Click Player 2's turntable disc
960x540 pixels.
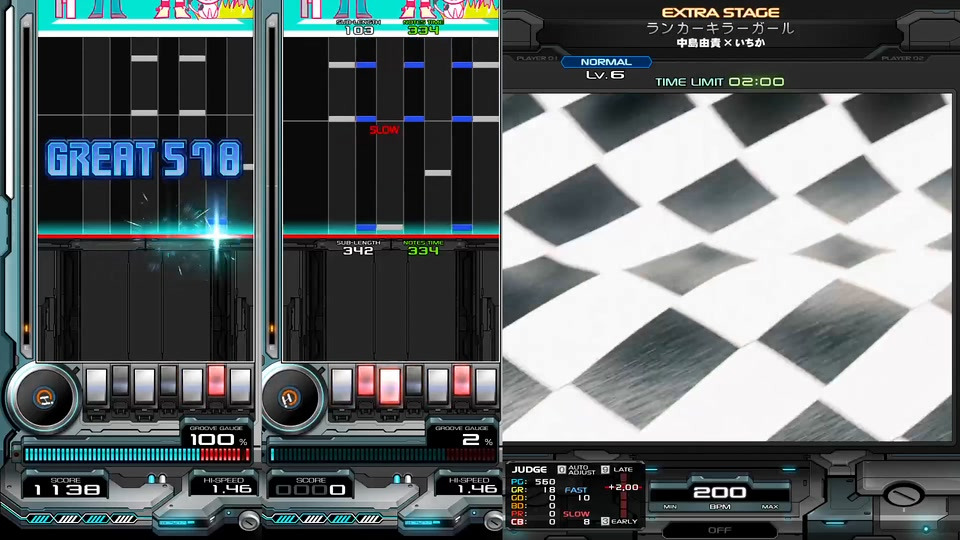point(289,399)
